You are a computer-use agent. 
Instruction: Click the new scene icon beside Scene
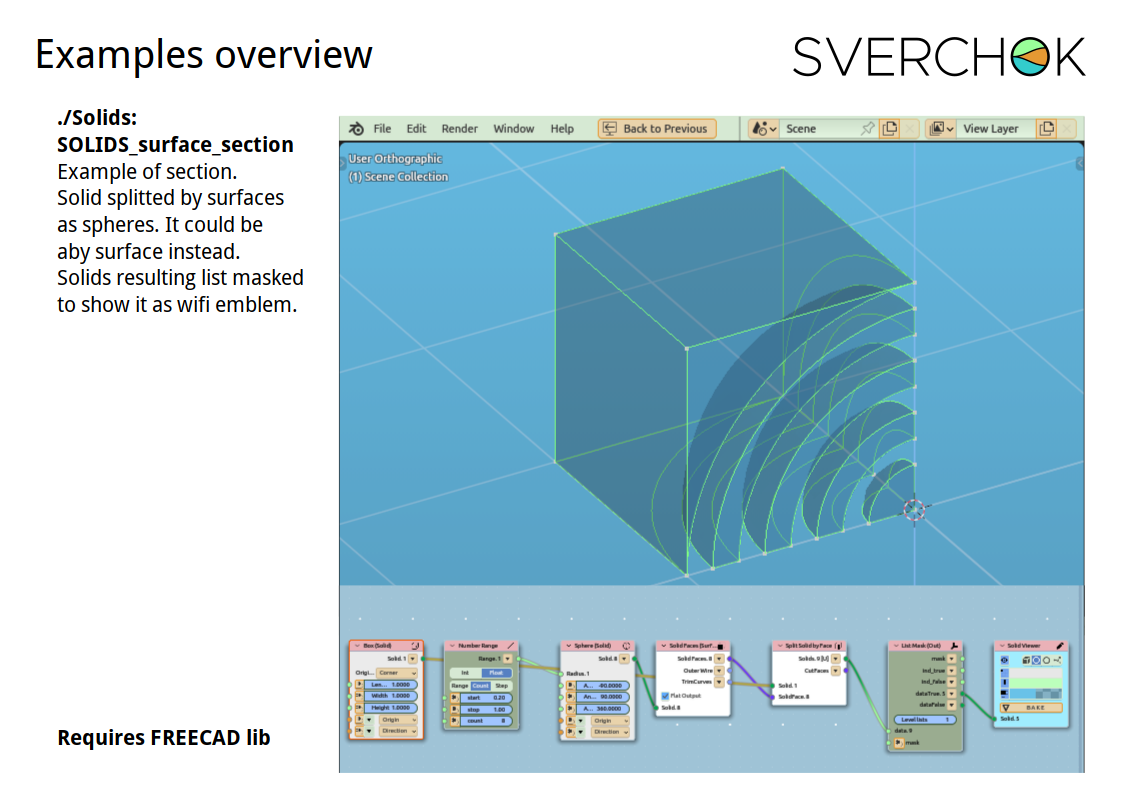[889, 129]
